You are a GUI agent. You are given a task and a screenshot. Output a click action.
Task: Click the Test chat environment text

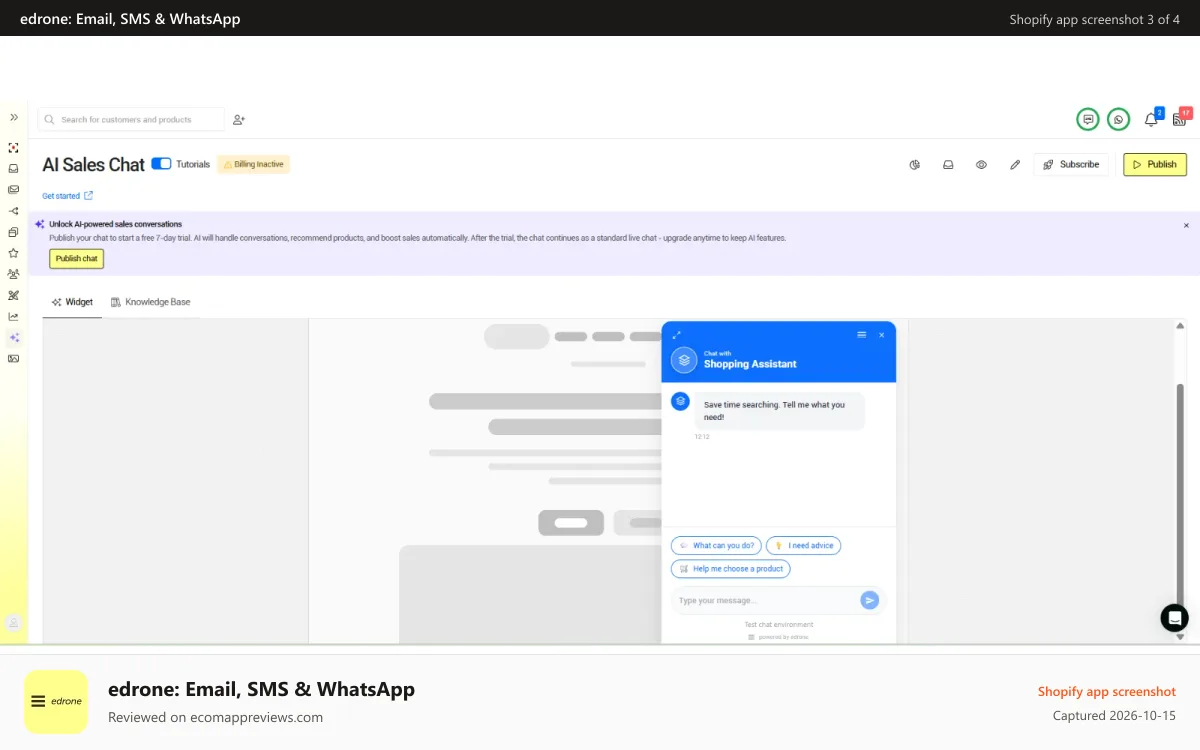[778, 624]
